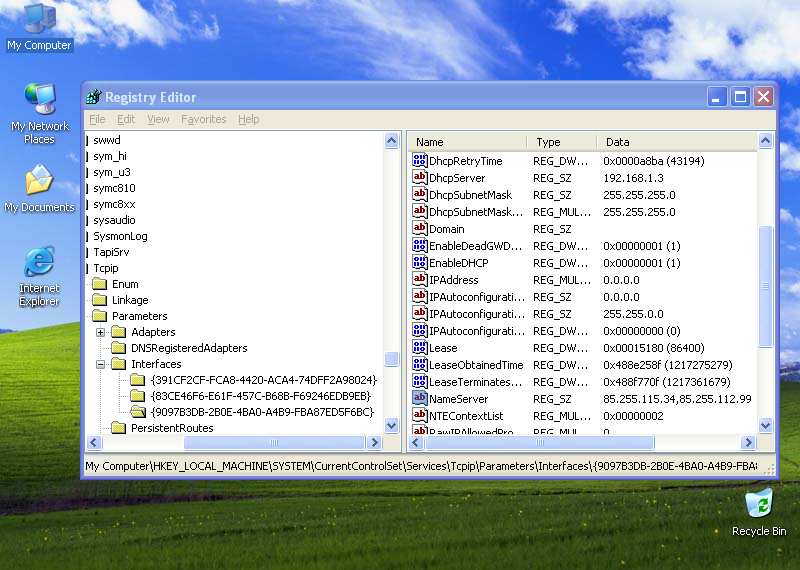Maximize the Registry Editor window

click(740, 96)
